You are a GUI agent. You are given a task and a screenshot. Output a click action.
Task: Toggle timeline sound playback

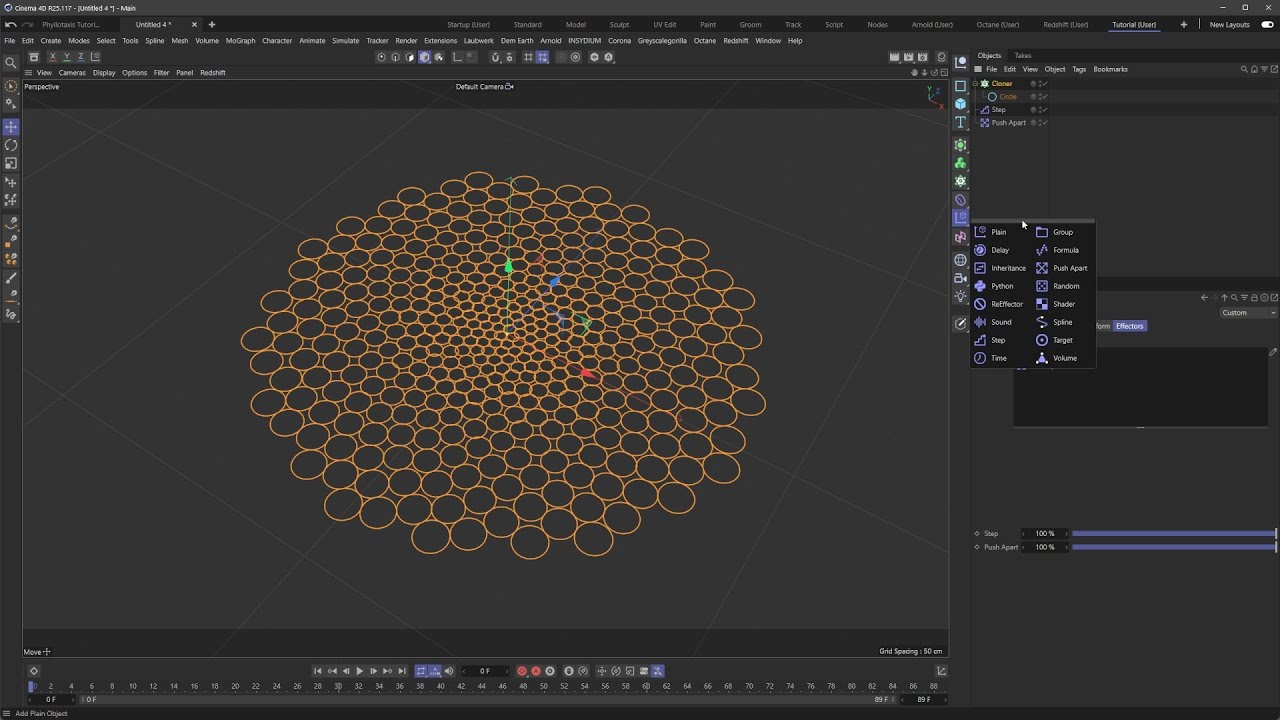click(x=448, y=671)
